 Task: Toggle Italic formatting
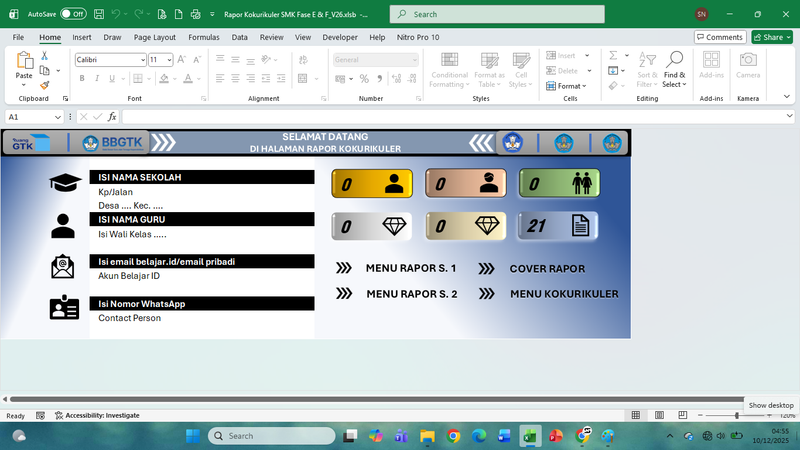click(96, 79)
